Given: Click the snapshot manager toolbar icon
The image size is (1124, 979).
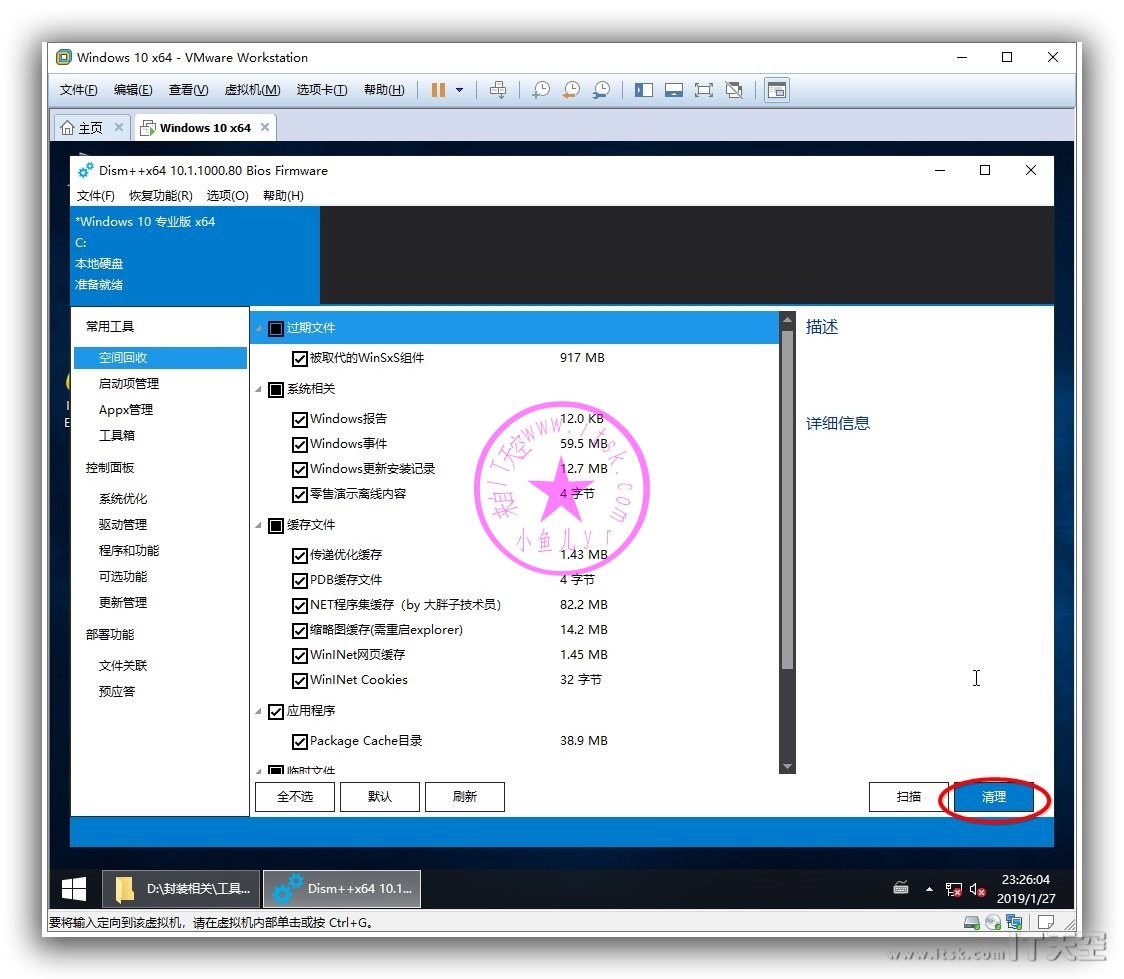Looking at the screenshot, I should (x=601, y=90).
